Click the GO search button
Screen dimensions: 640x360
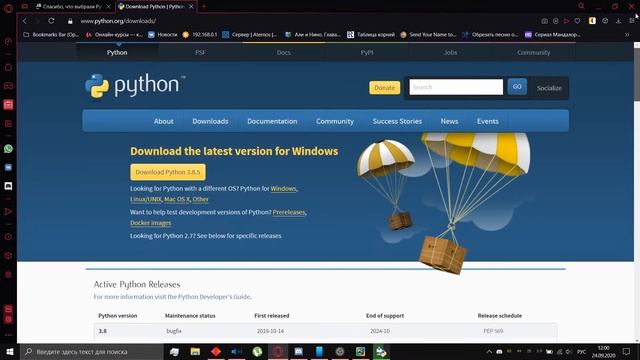517,87
